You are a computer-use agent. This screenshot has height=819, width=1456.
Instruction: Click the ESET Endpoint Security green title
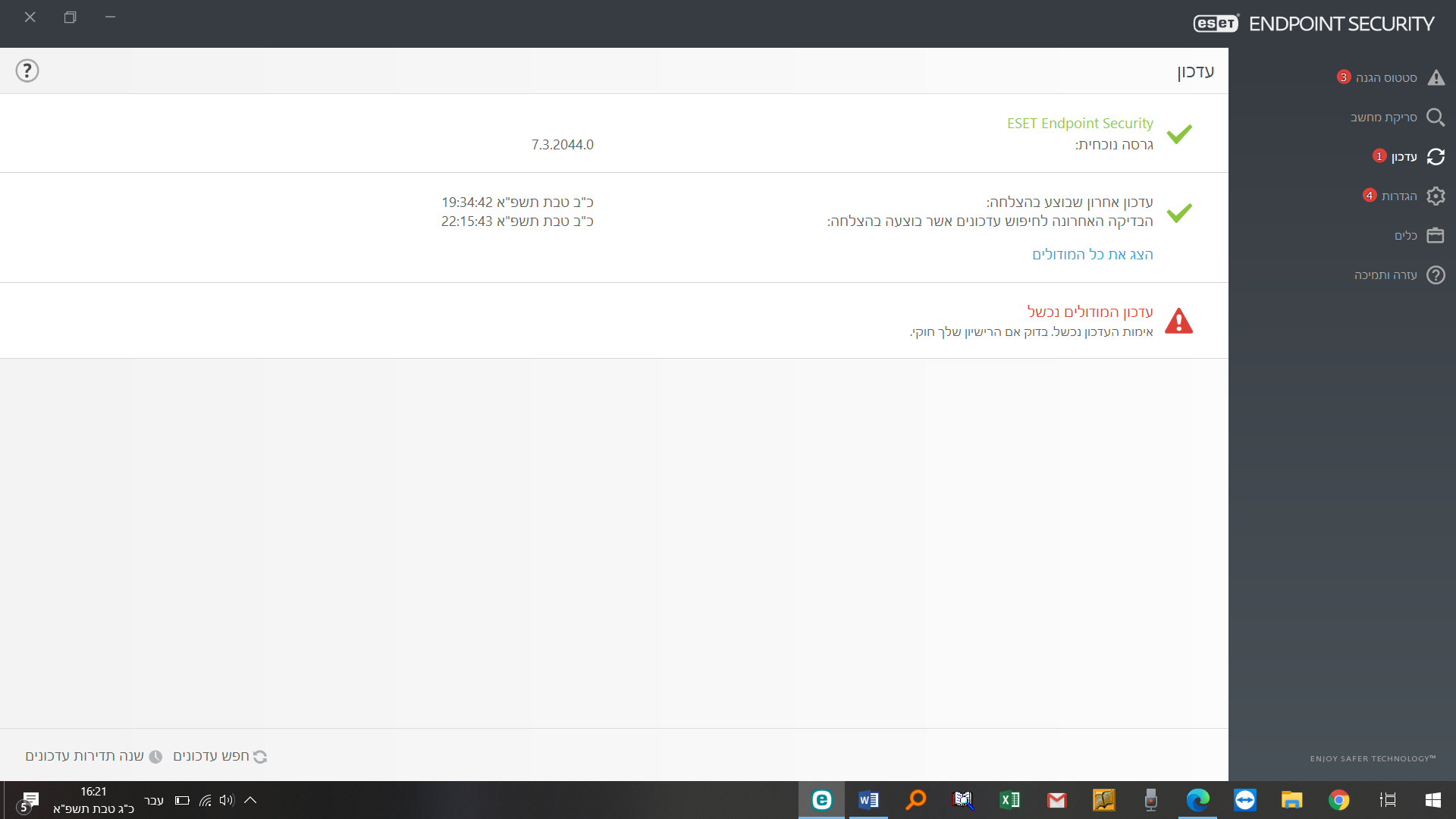click(1080, 124)
